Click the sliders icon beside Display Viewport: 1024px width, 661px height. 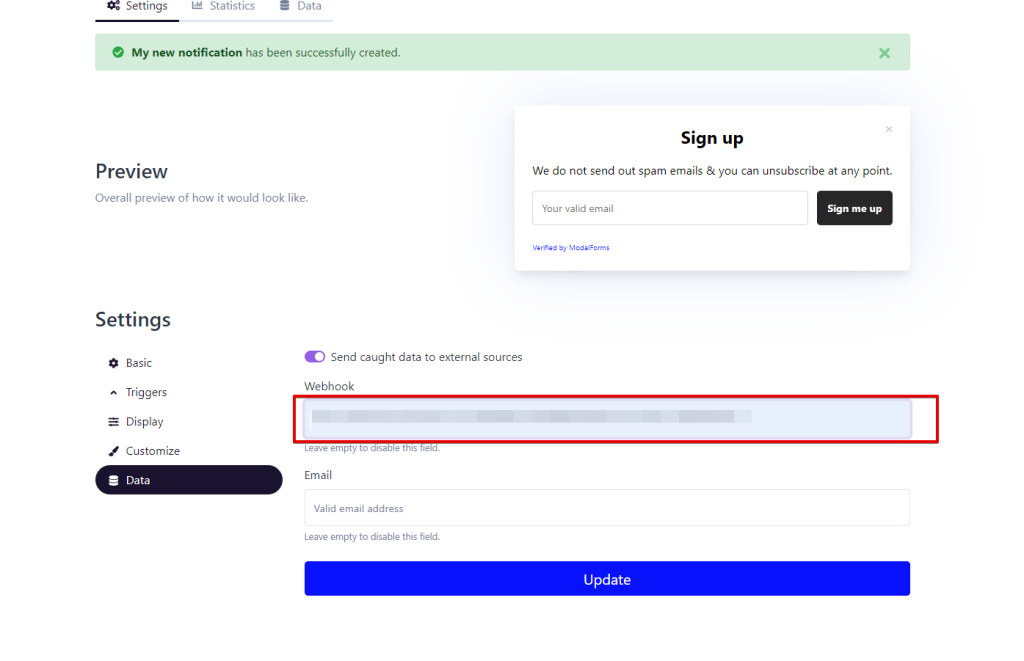[114, 422]
